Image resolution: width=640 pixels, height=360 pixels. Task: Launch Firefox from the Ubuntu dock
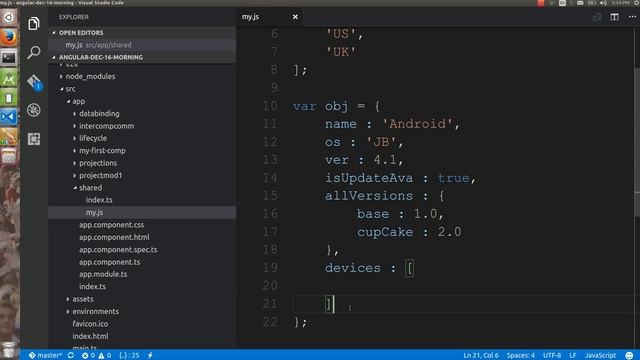coord(9,37)
